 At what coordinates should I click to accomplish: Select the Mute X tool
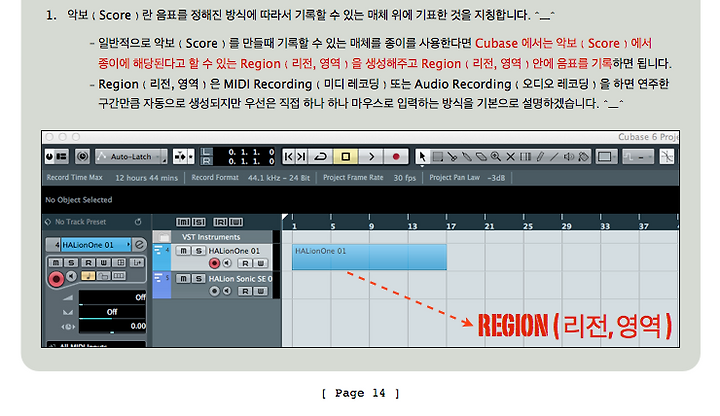(x=510, y=157)
